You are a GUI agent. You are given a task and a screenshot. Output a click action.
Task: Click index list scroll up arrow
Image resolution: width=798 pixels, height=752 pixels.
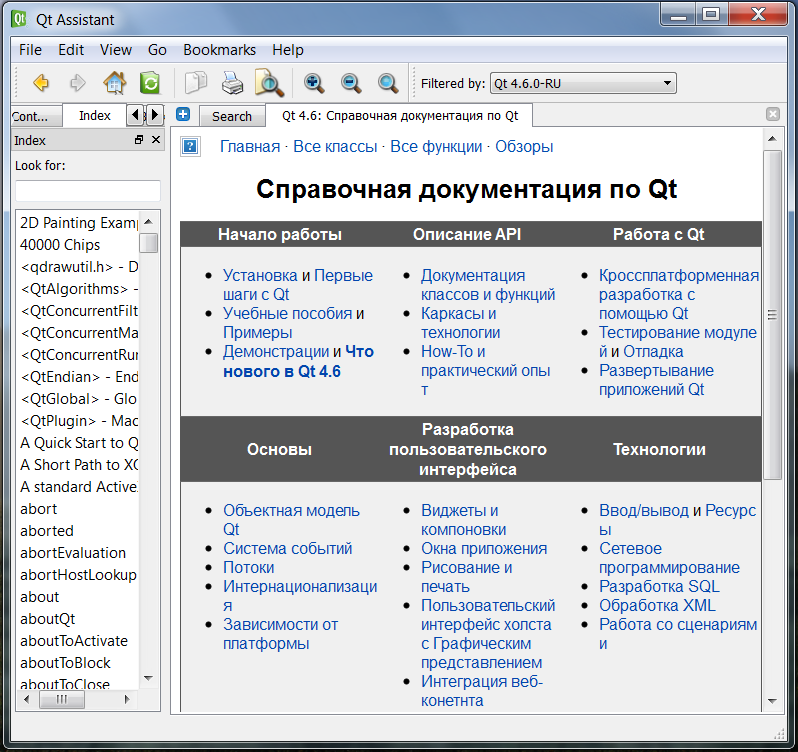click(149, 221)
